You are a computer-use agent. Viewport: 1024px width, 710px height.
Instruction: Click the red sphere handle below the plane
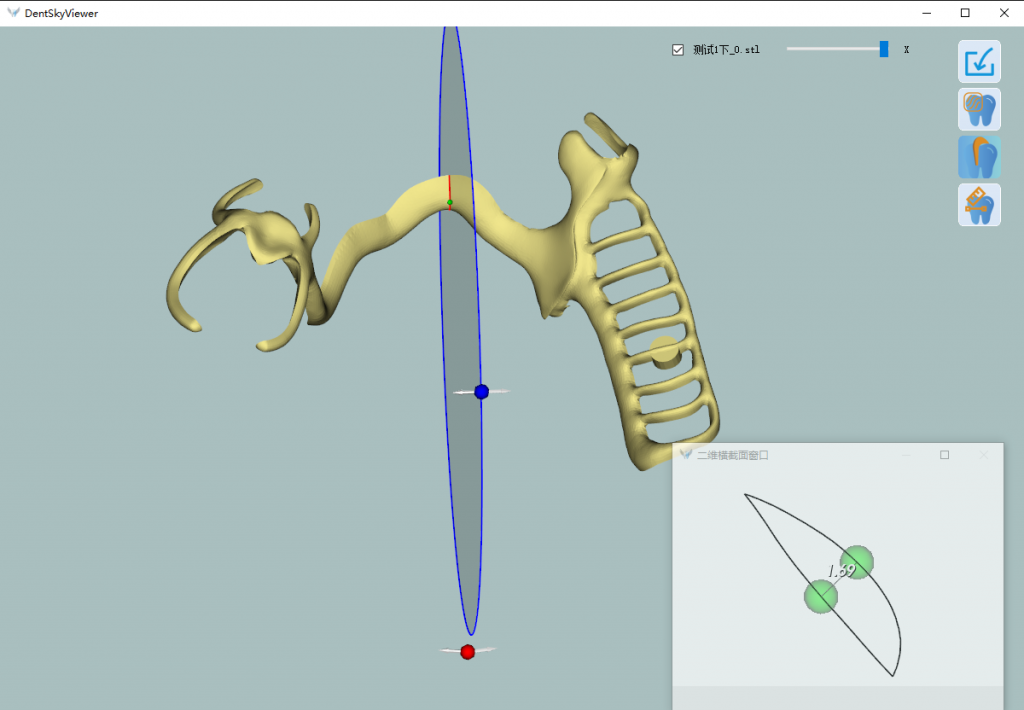click(467, 652)
